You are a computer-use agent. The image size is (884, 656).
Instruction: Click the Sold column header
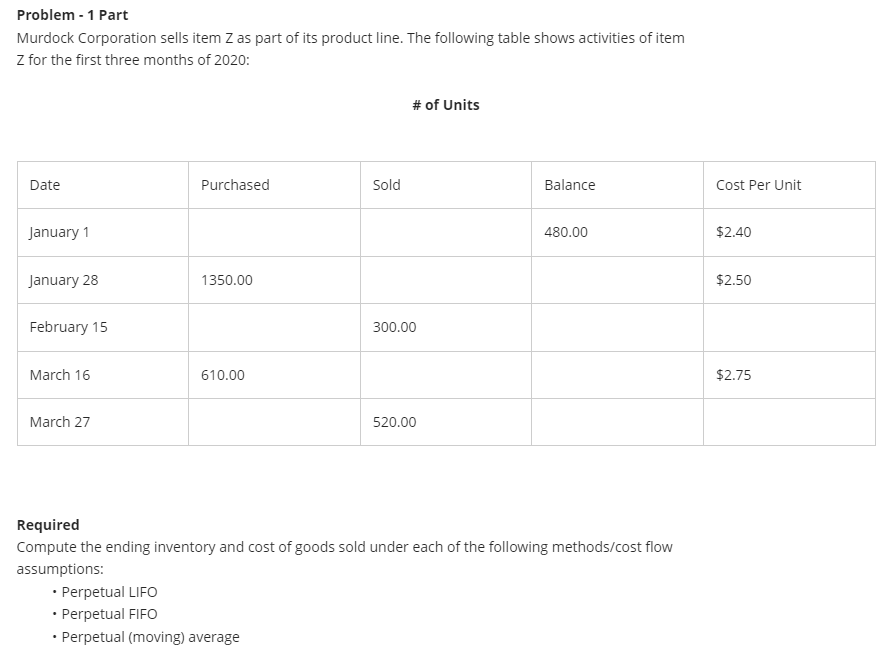click(445, 185)
